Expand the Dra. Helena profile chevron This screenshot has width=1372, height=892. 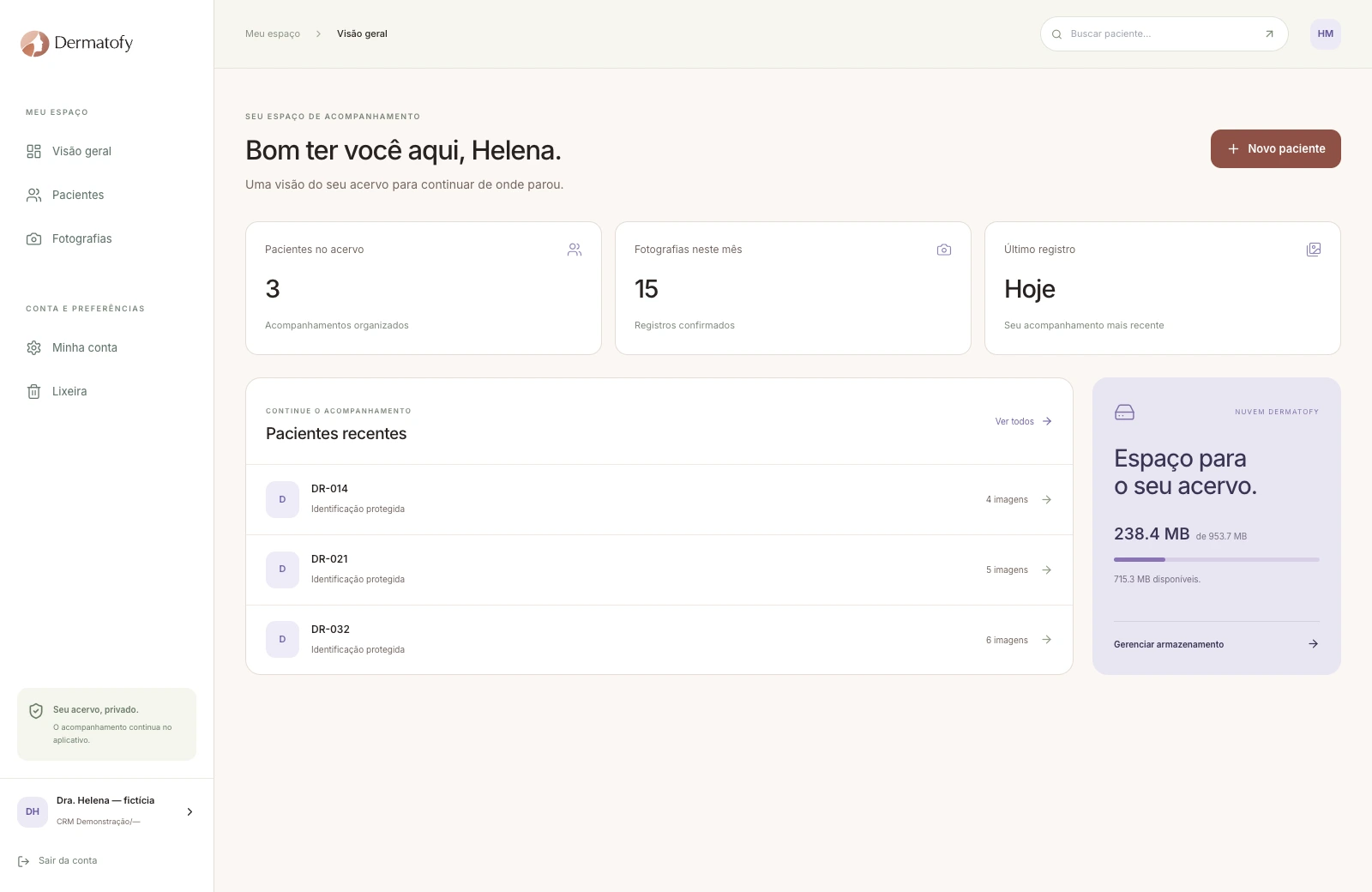point(190,811)
